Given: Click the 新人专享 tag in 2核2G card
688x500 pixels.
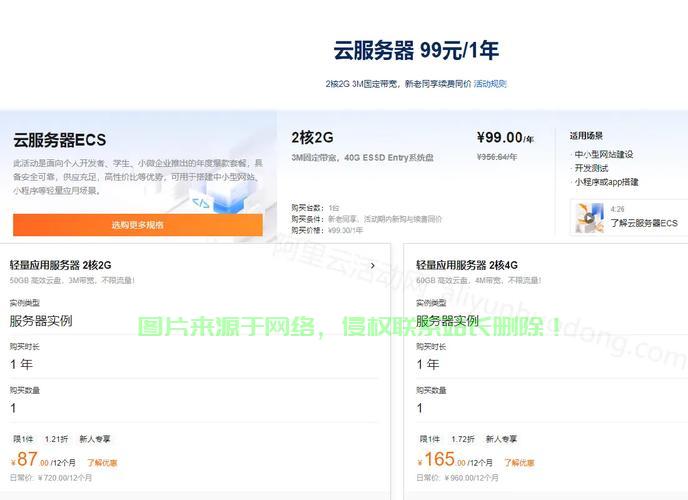Looking at the screenshot, I should [95, 439].
